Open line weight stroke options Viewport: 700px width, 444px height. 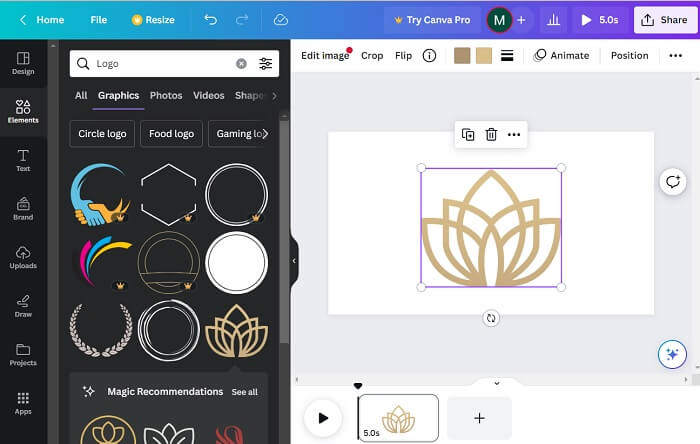click(x=507, y=55)
